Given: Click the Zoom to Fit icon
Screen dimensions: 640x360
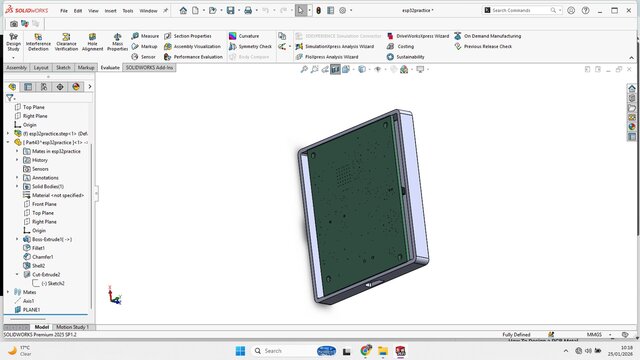Looking at the screenshot, I should click(304, 69).
